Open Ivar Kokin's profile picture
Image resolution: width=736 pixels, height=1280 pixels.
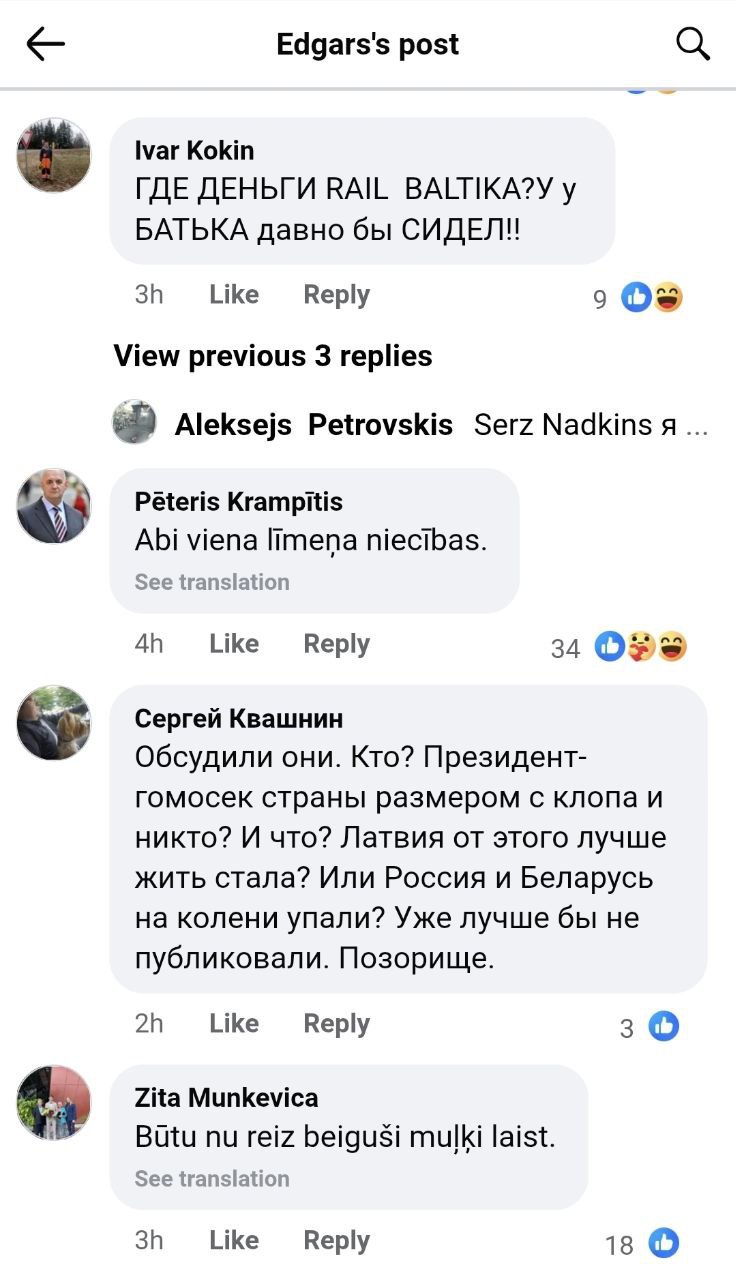pyautogui.click(x=54, y=154)
